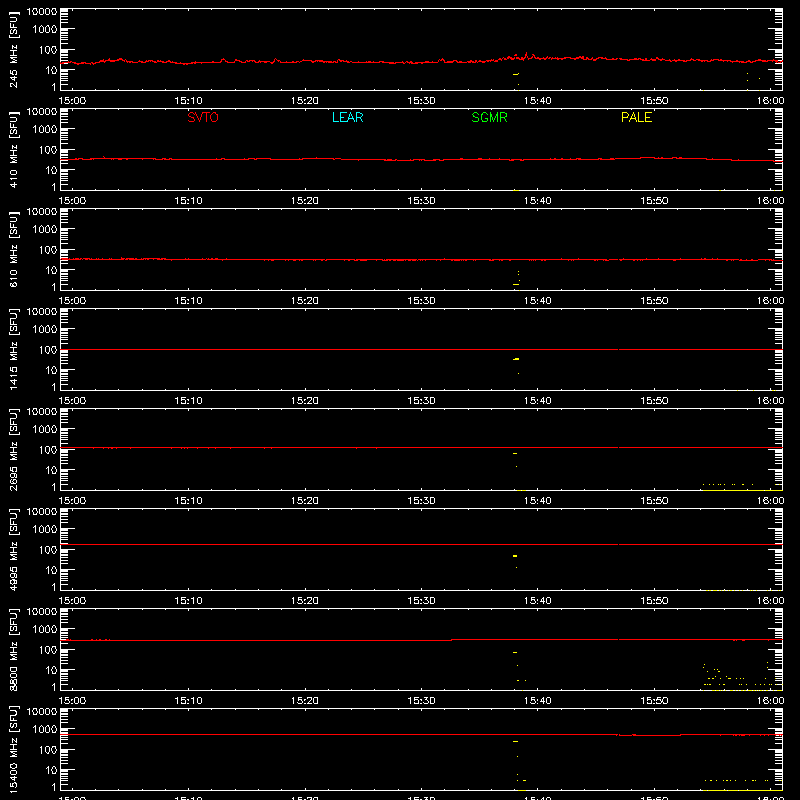800x800 pixels.
Task: Click the 100 tick label of the 15400 MHz panel
Action: tap(48, 750)
